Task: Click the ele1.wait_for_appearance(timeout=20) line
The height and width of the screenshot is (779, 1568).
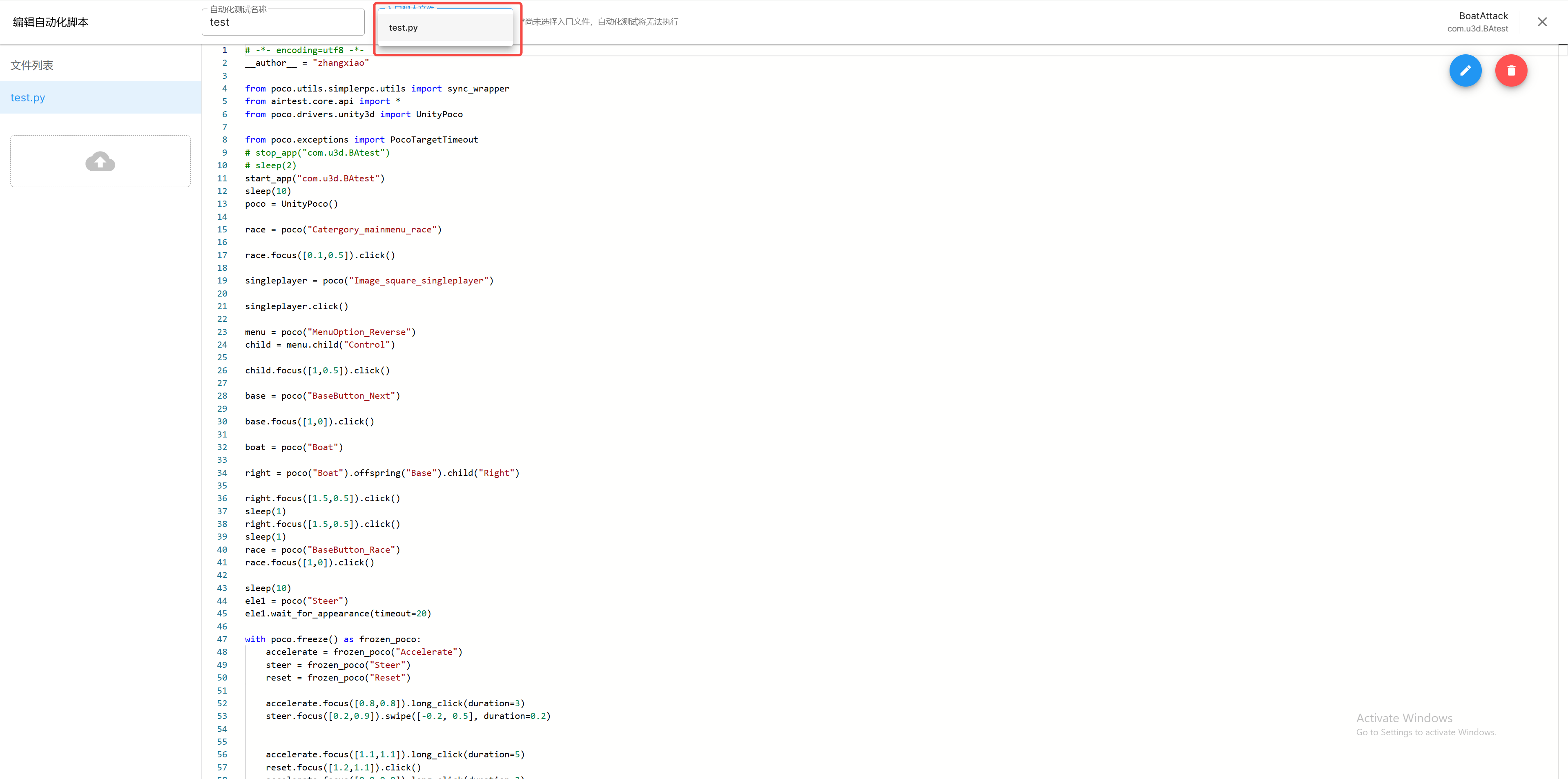Action: [x=338, y=614]
